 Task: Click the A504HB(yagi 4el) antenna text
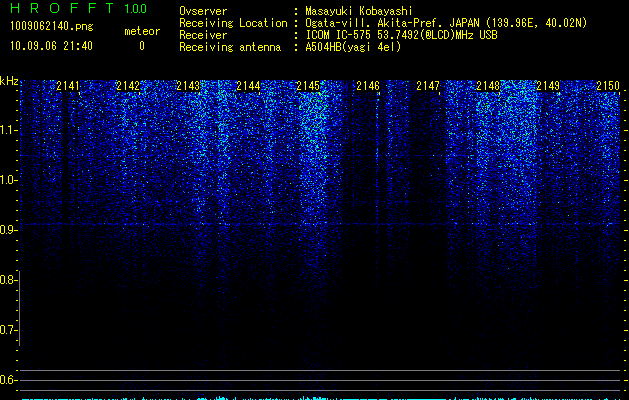(353, 47)
